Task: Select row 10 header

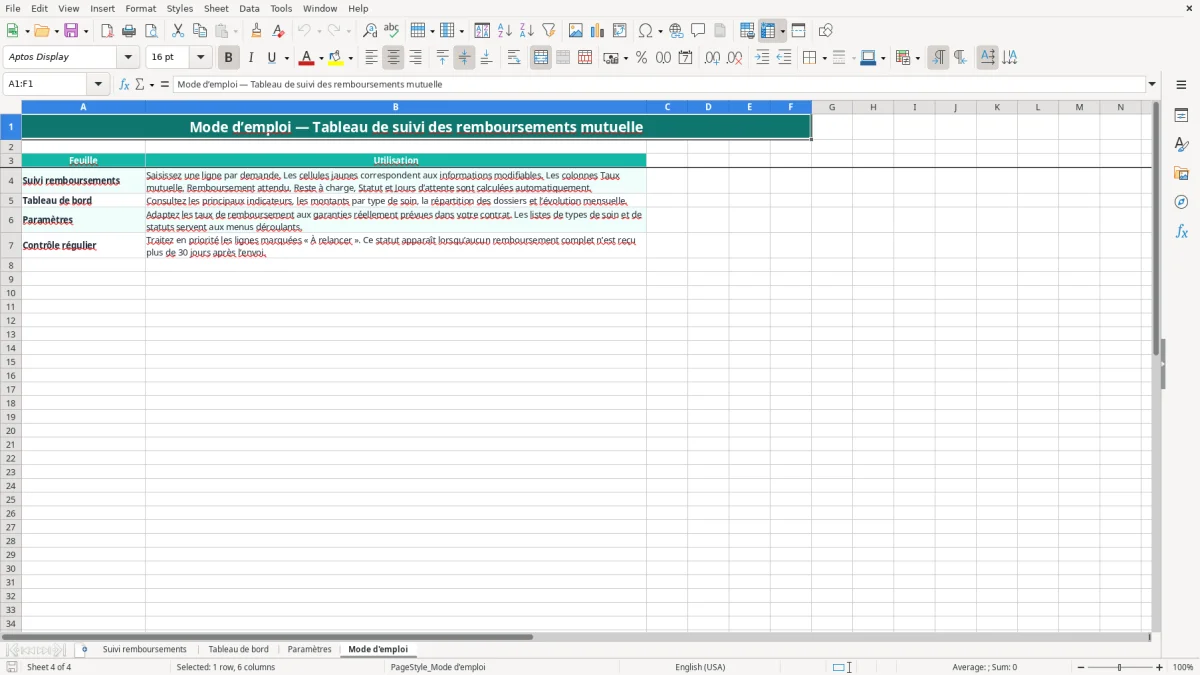Action: [11, 293]
